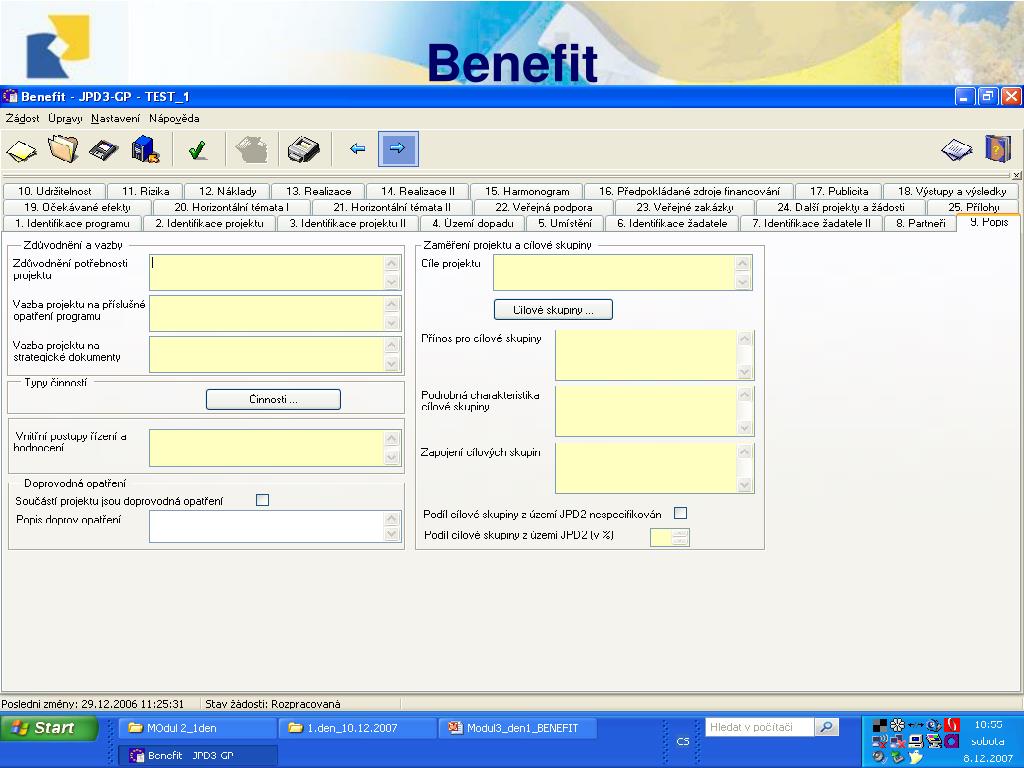The width and height of the screenshot is (1024, 768).
Task: Open '1.den_10.12.2007' taskbar folder
Action: click(x=357, y=728)
